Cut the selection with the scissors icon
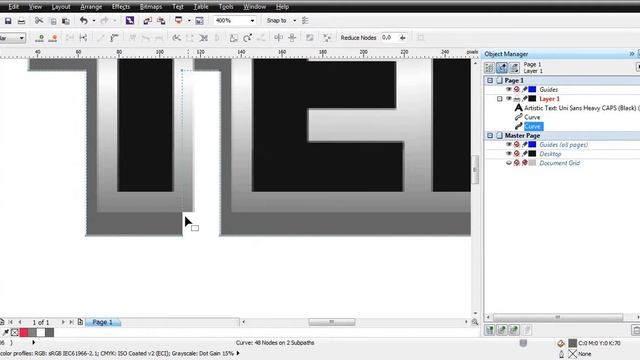 click(x=39, y=20)
